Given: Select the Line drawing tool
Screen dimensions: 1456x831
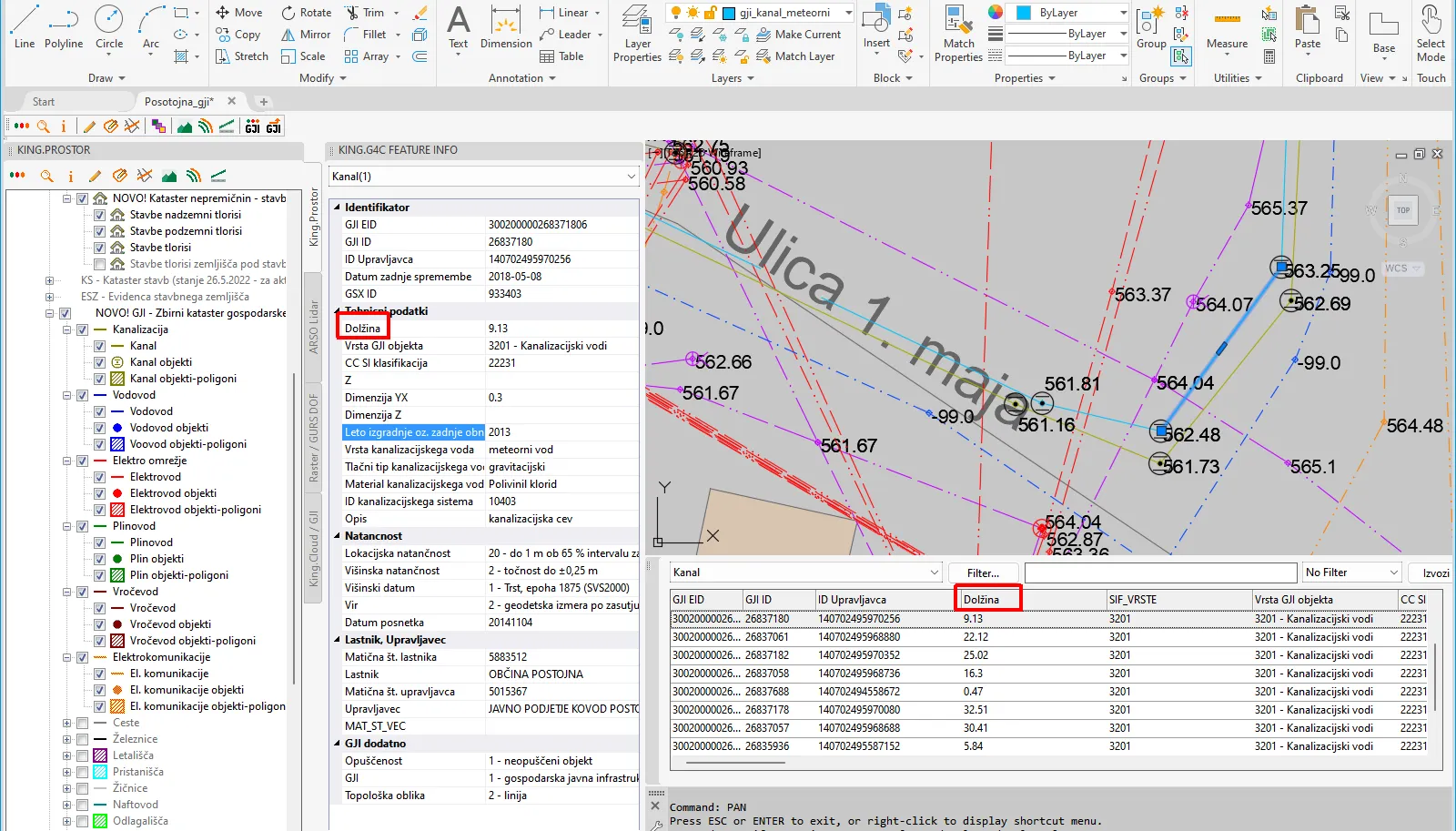Looking at the screenshot, I should coord(25,27).
